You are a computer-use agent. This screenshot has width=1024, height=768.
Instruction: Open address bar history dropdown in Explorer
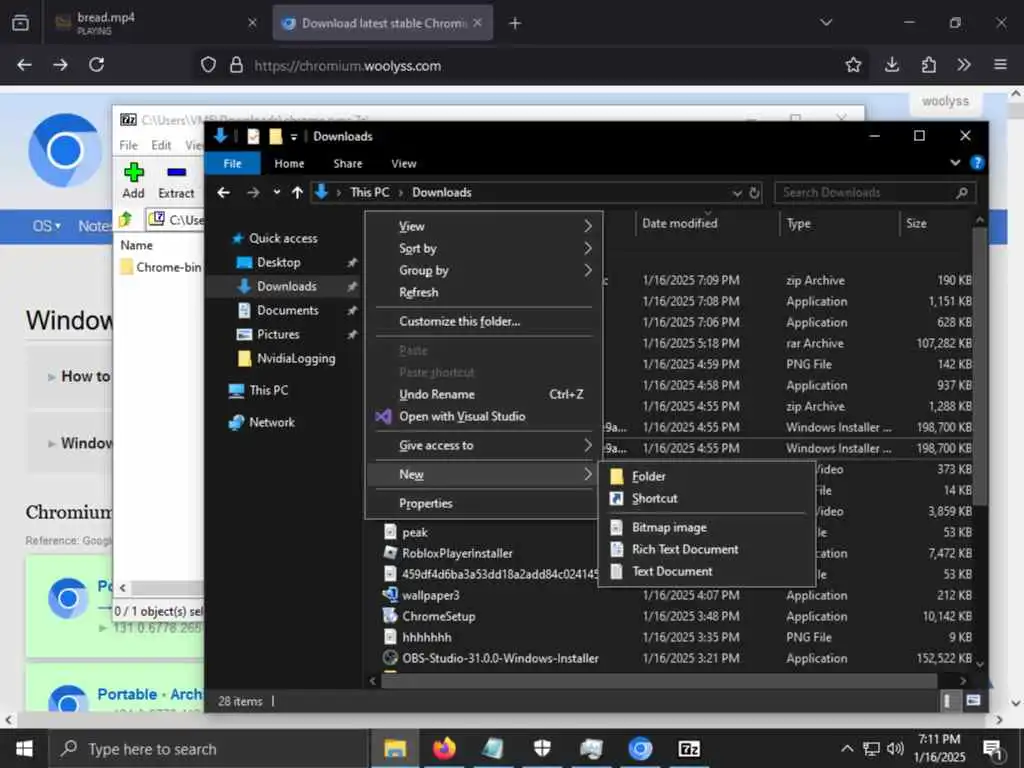coord(737,193)
